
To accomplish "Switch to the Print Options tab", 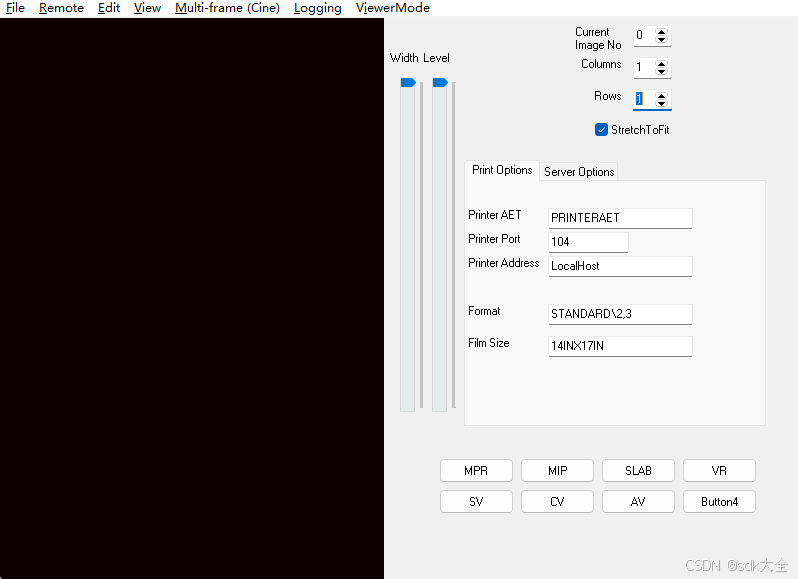I will (502, 170).
